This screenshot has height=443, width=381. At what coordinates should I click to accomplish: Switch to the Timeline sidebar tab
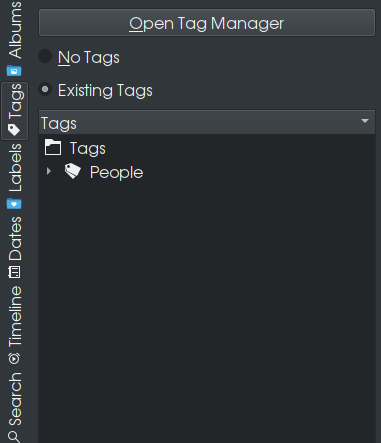15,325
